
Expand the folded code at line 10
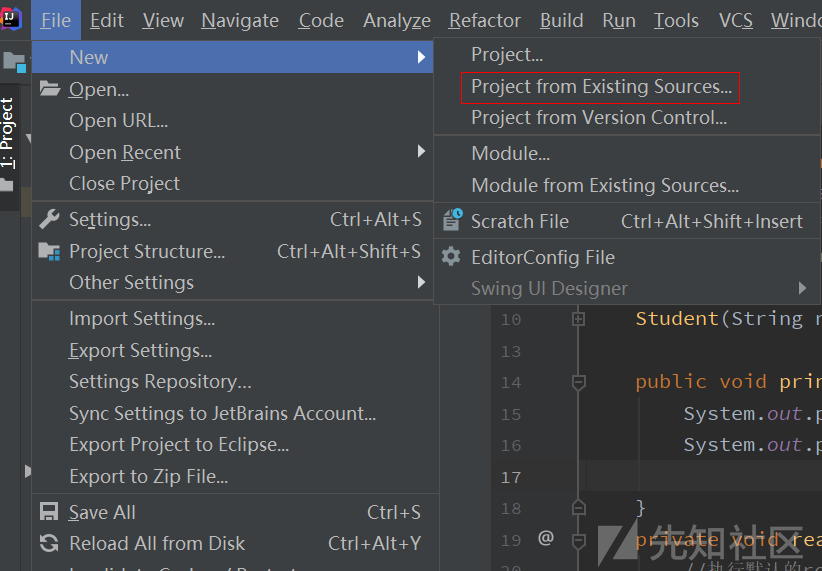[578, 319]
